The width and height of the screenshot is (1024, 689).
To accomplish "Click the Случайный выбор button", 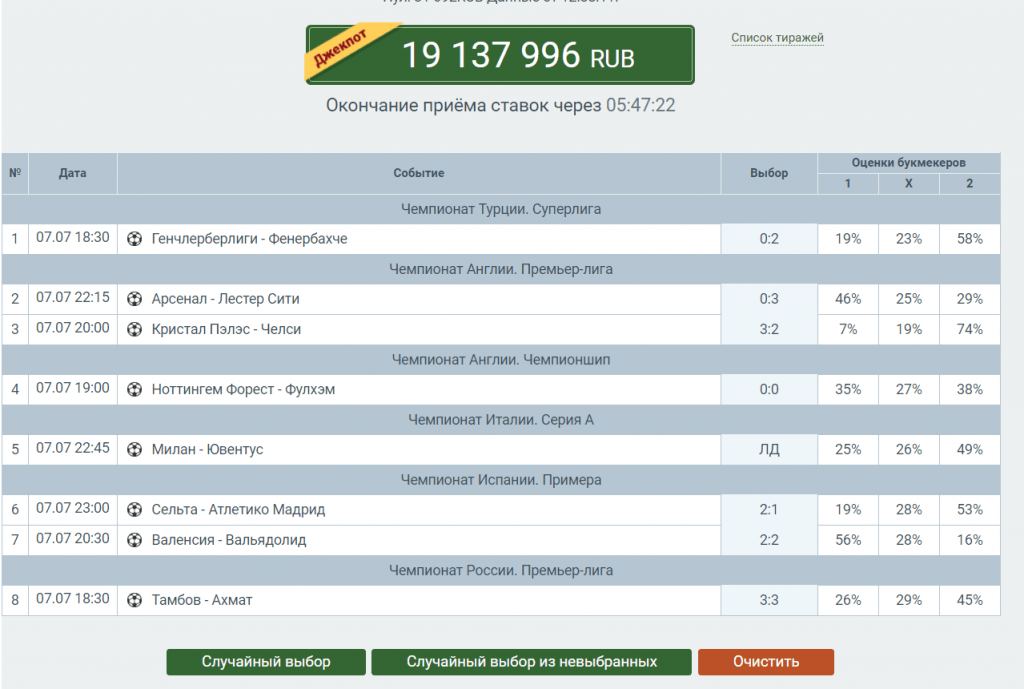I will [266, 662].
